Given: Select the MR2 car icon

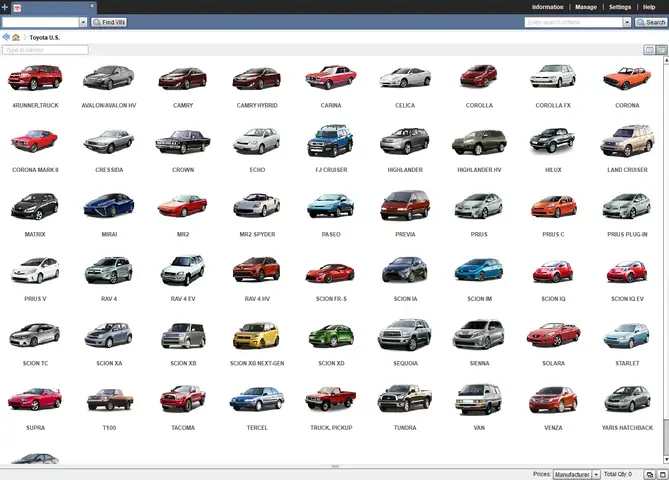Looking at the screenshot, I should point(183,206).
